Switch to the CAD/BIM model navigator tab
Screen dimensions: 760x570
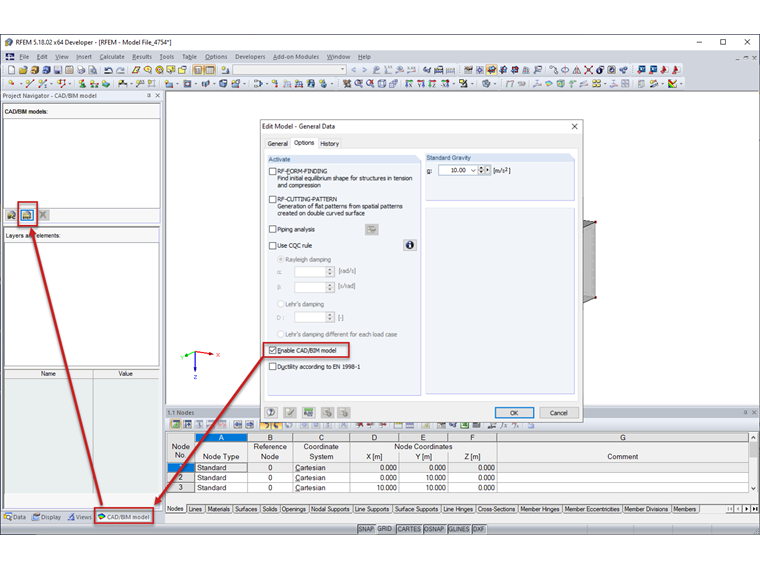pos(124,517)
